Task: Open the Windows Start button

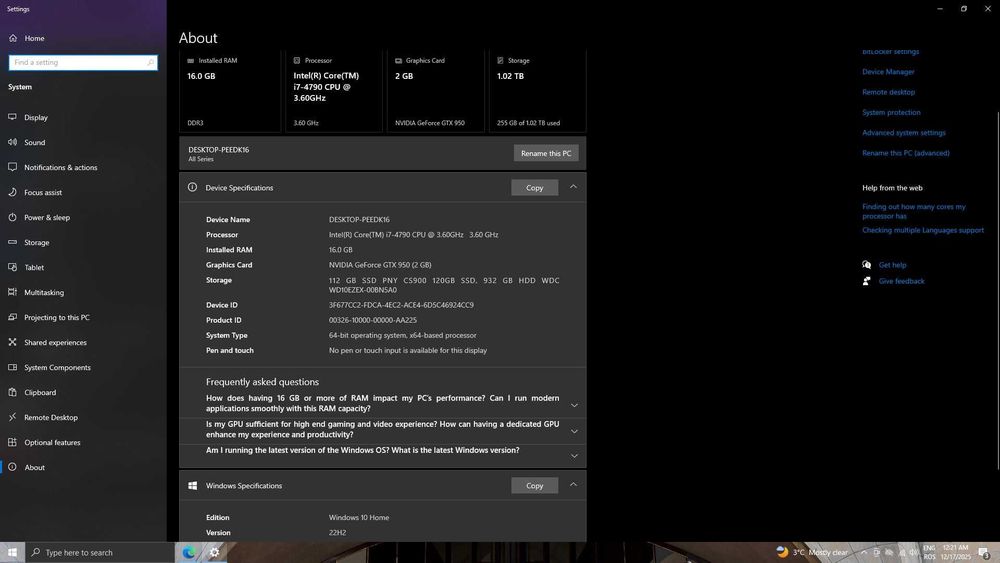Action: [x=12, y=552]
